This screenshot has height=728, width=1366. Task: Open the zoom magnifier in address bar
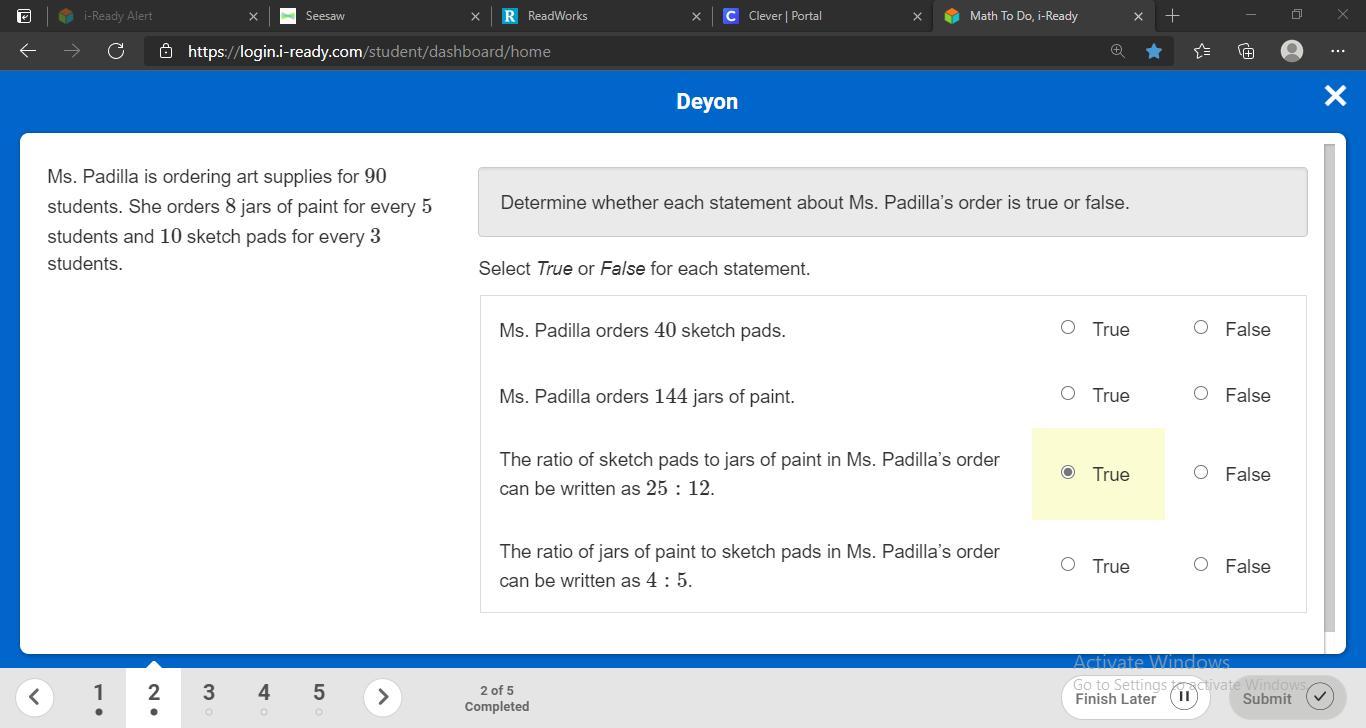click(x=1117, y=51)
